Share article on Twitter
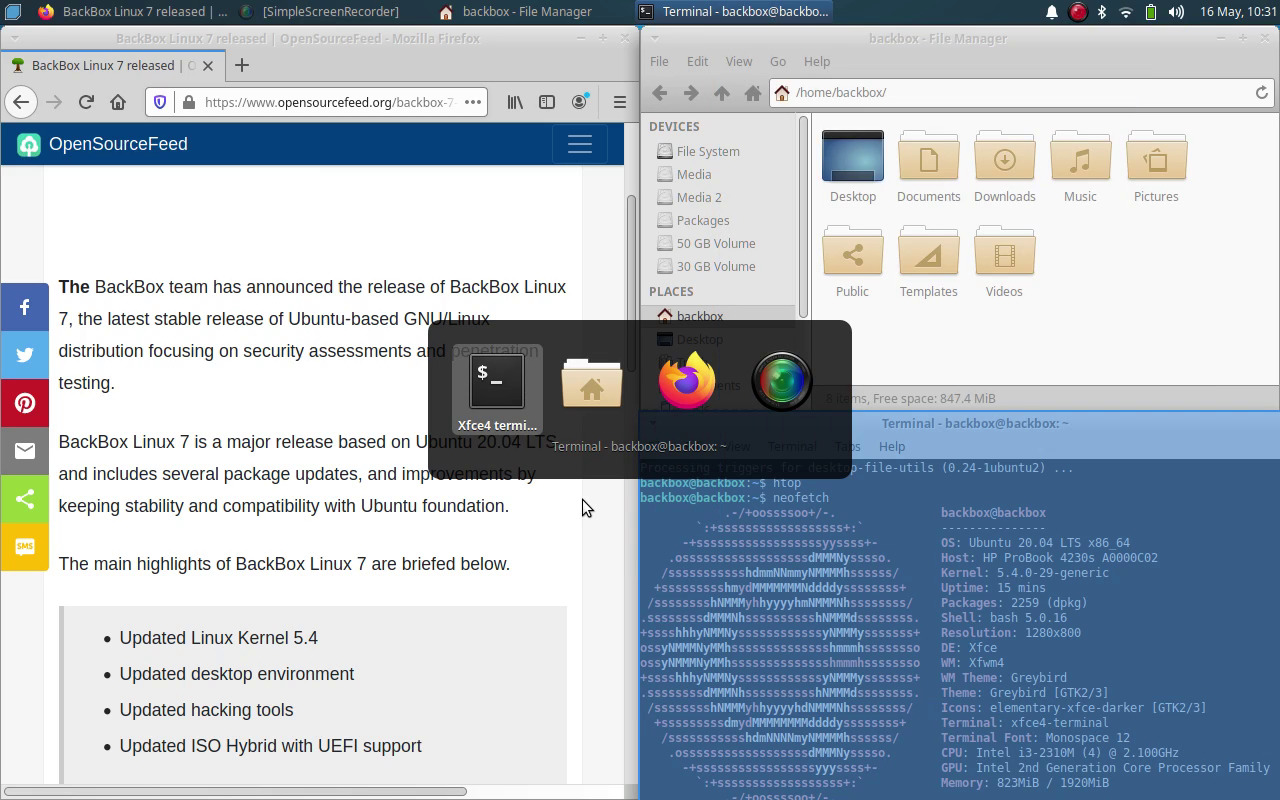 click(24, 355)
